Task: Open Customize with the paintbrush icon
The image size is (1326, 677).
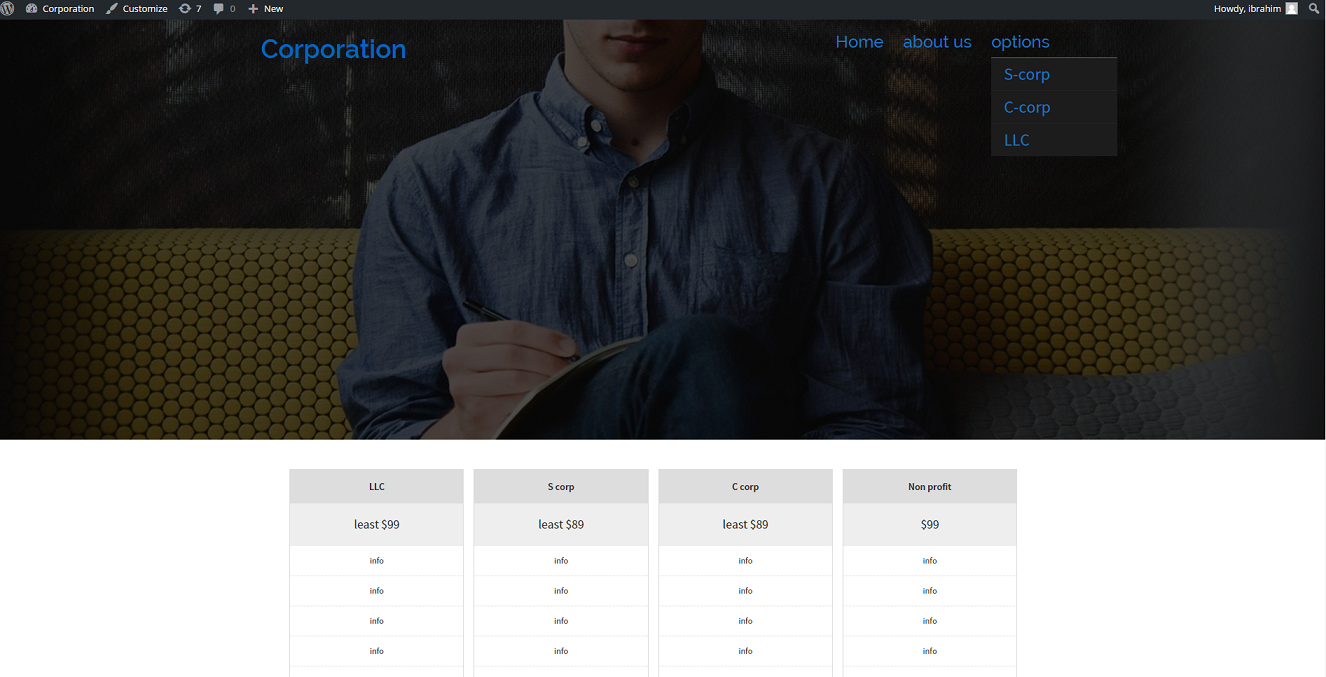Action: point(112,9)
